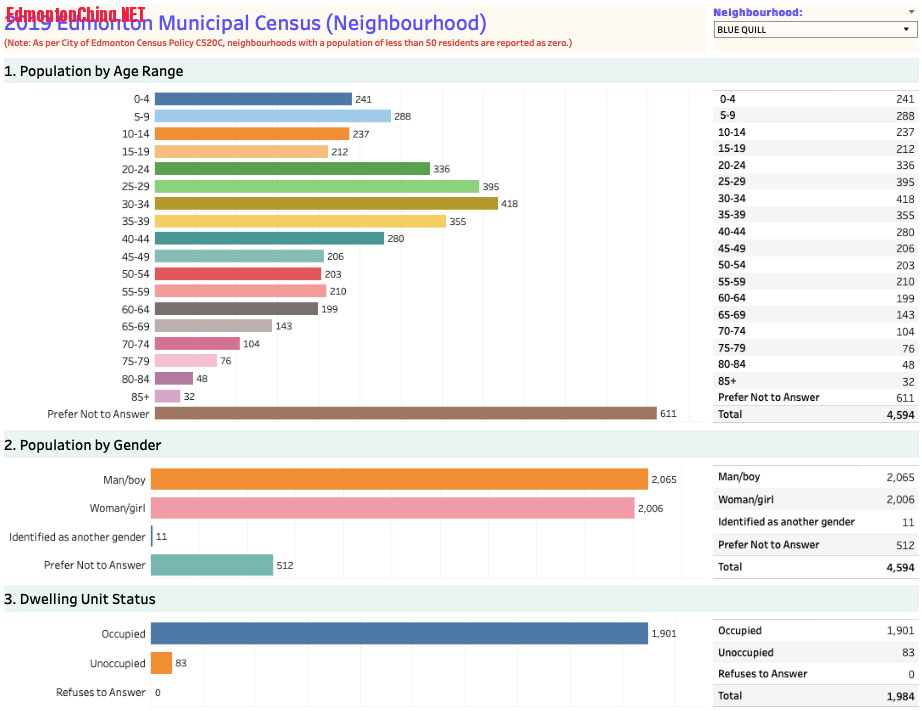The height and width of the screenshot is (711, 922).
Task: Click the gender Prefer Not to Answer teal bar
Action: pos(212,565)
